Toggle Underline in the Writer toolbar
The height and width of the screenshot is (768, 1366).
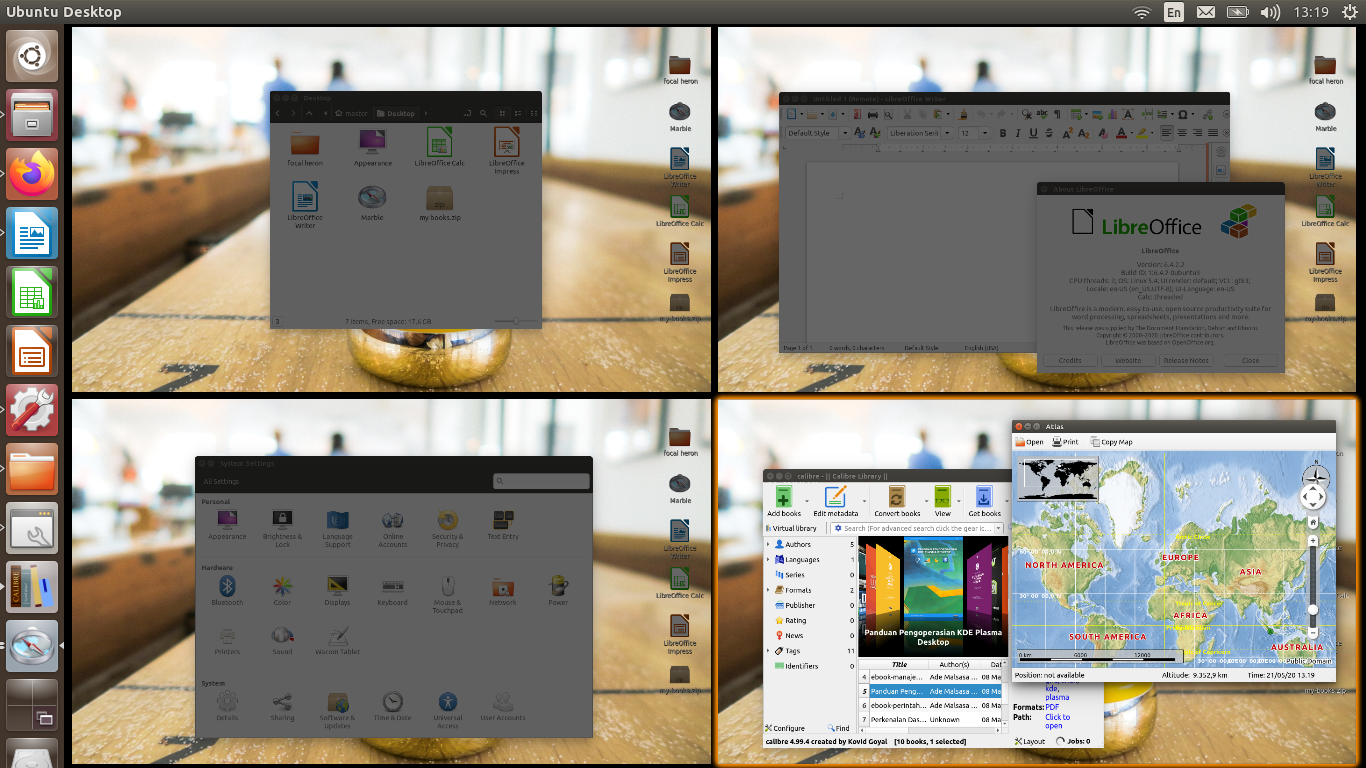pos(1035,133)
